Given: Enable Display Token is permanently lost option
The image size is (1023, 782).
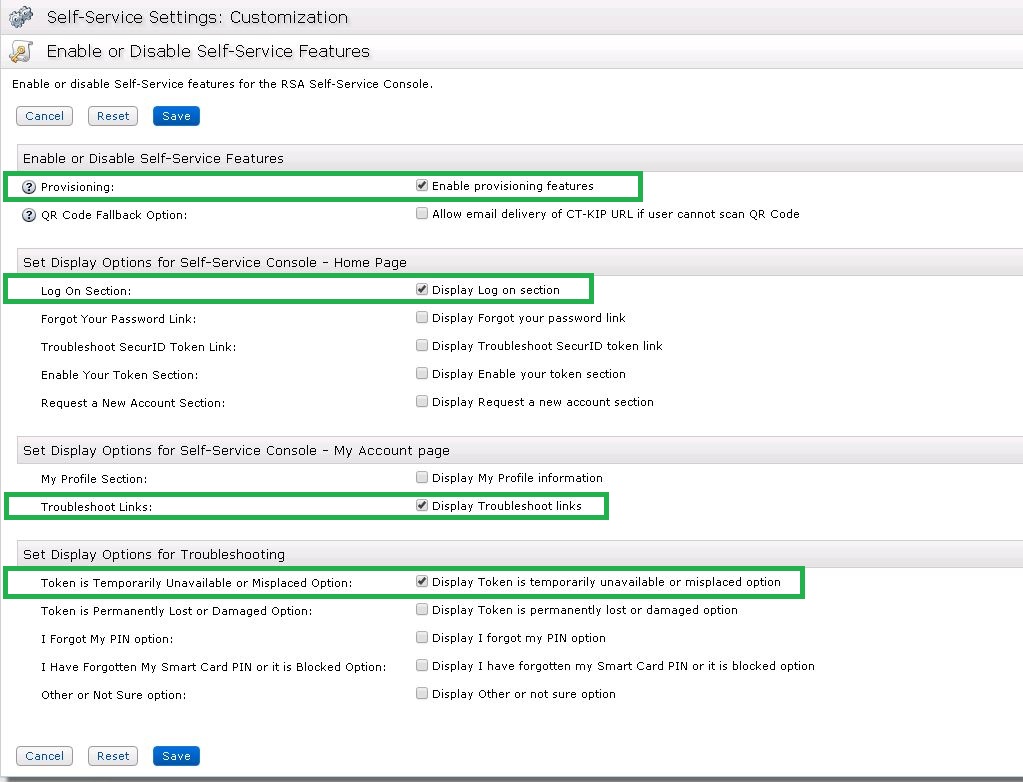Looking at the screenshot, I should [x=422, y=609].
